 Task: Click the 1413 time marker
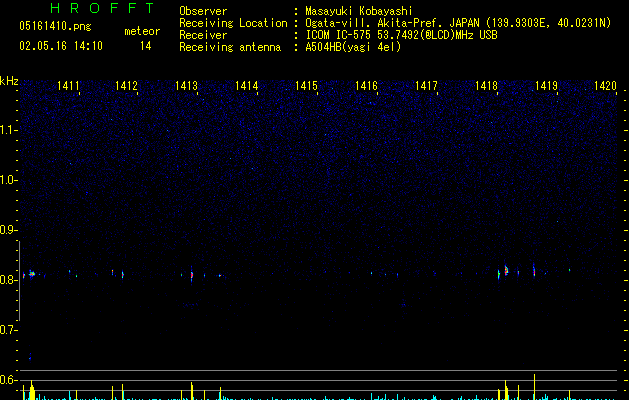point(186,86)
